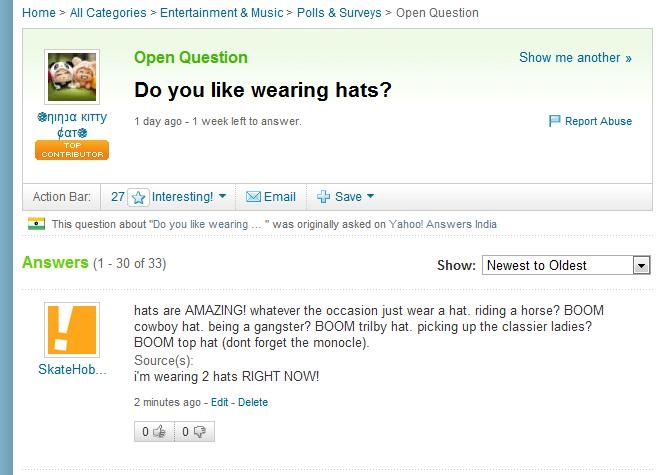Click Show me another link
This screenshot has height=475, width=659.
[575, 57]
